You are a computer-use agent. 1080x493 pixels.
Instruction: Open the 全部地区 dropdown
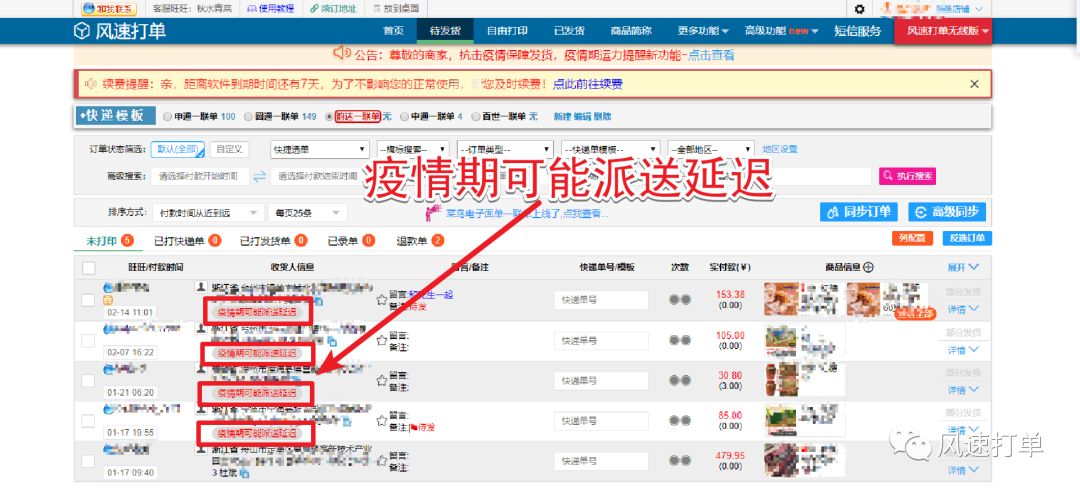pos(711,149)
